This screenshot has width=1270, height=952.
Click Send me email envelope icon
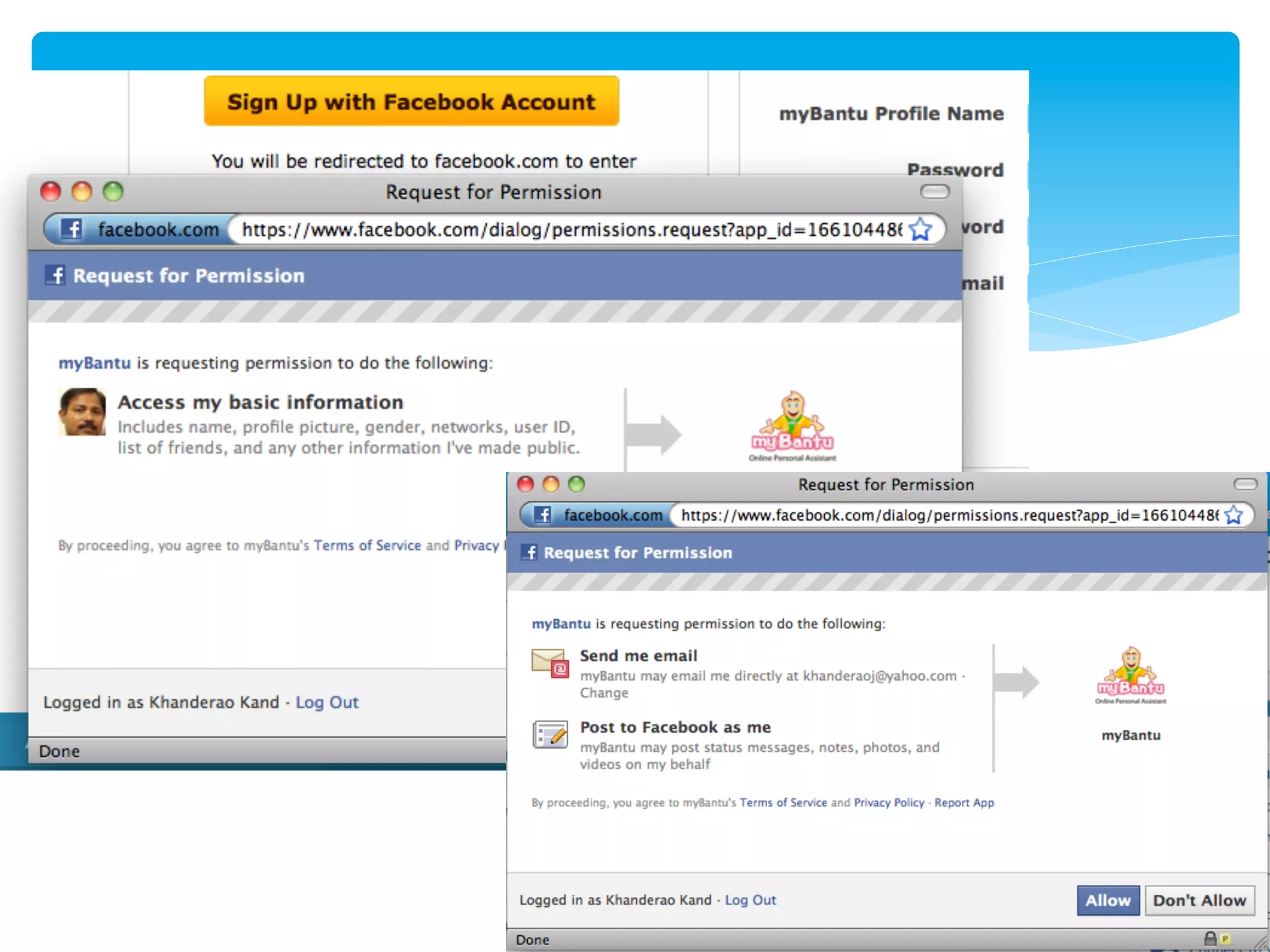[550, 663]
